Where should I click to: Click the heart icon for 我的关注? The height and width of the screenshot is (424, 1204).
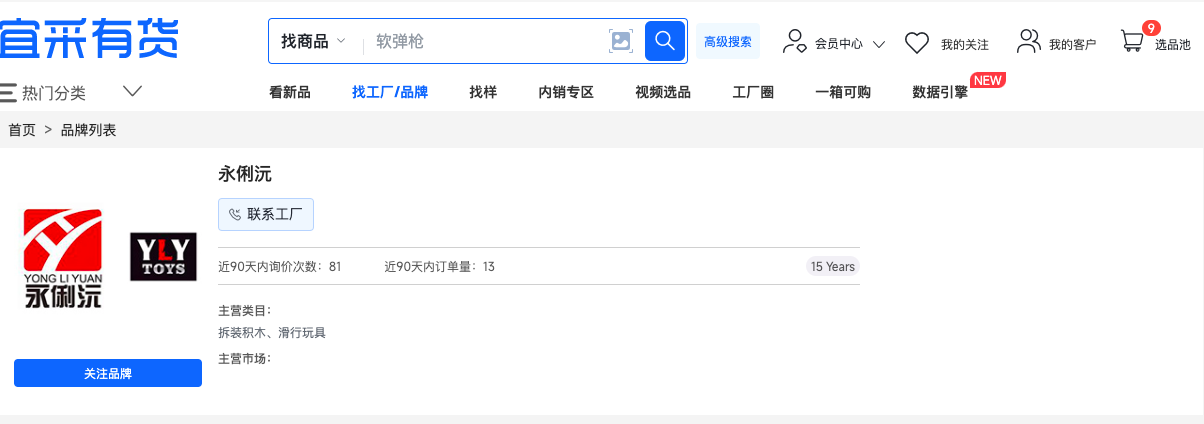click(x=917, y=43)
